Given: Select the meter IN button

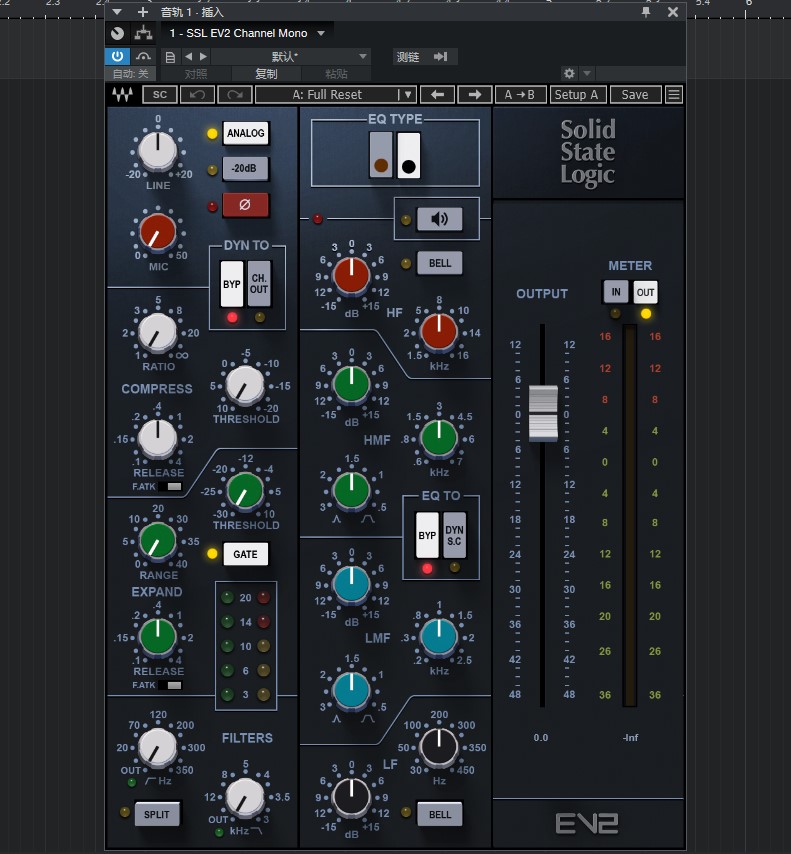Looking at the screenshot, I should pos(616,292).
